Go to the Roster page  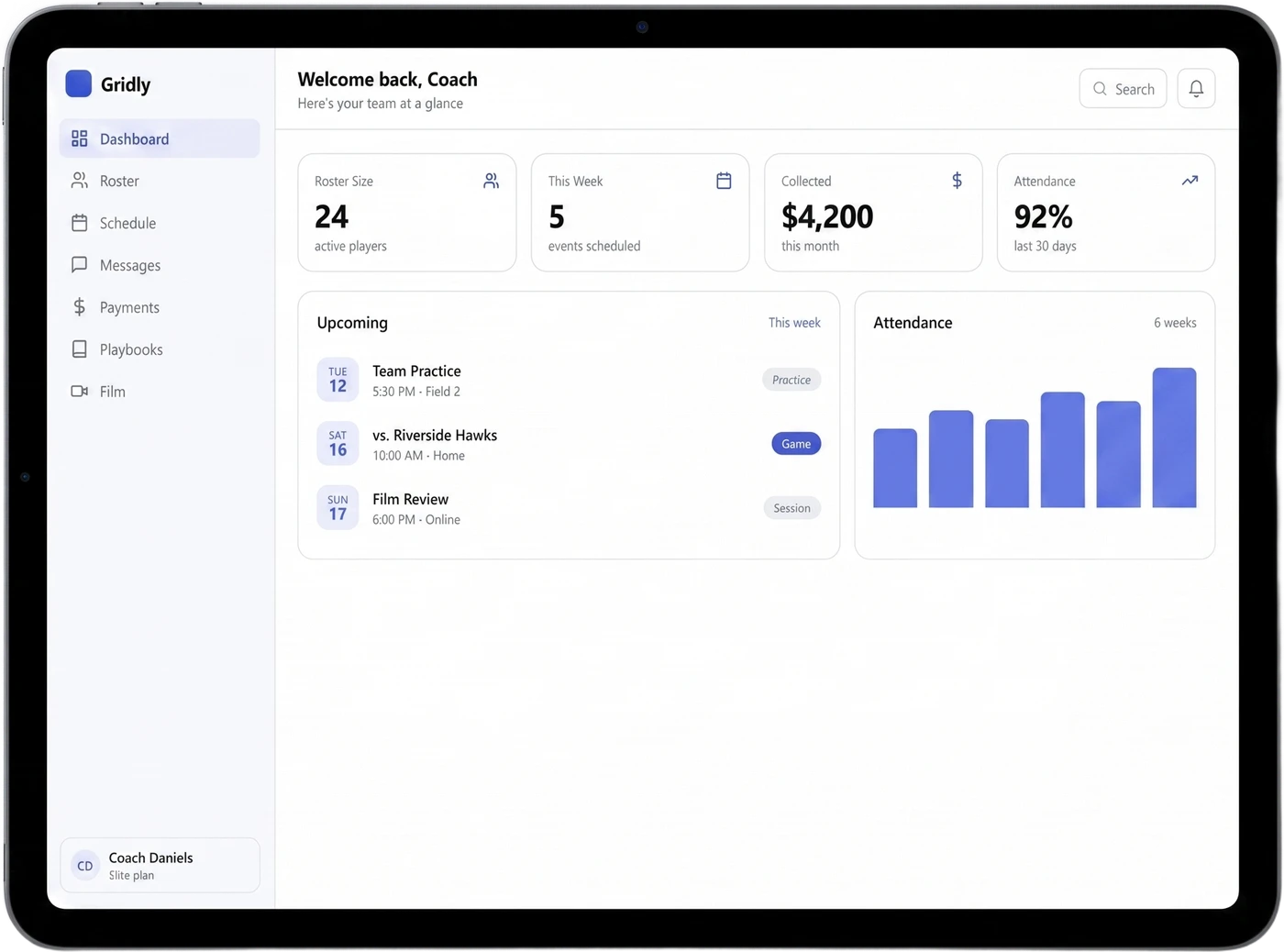point(160,181)
